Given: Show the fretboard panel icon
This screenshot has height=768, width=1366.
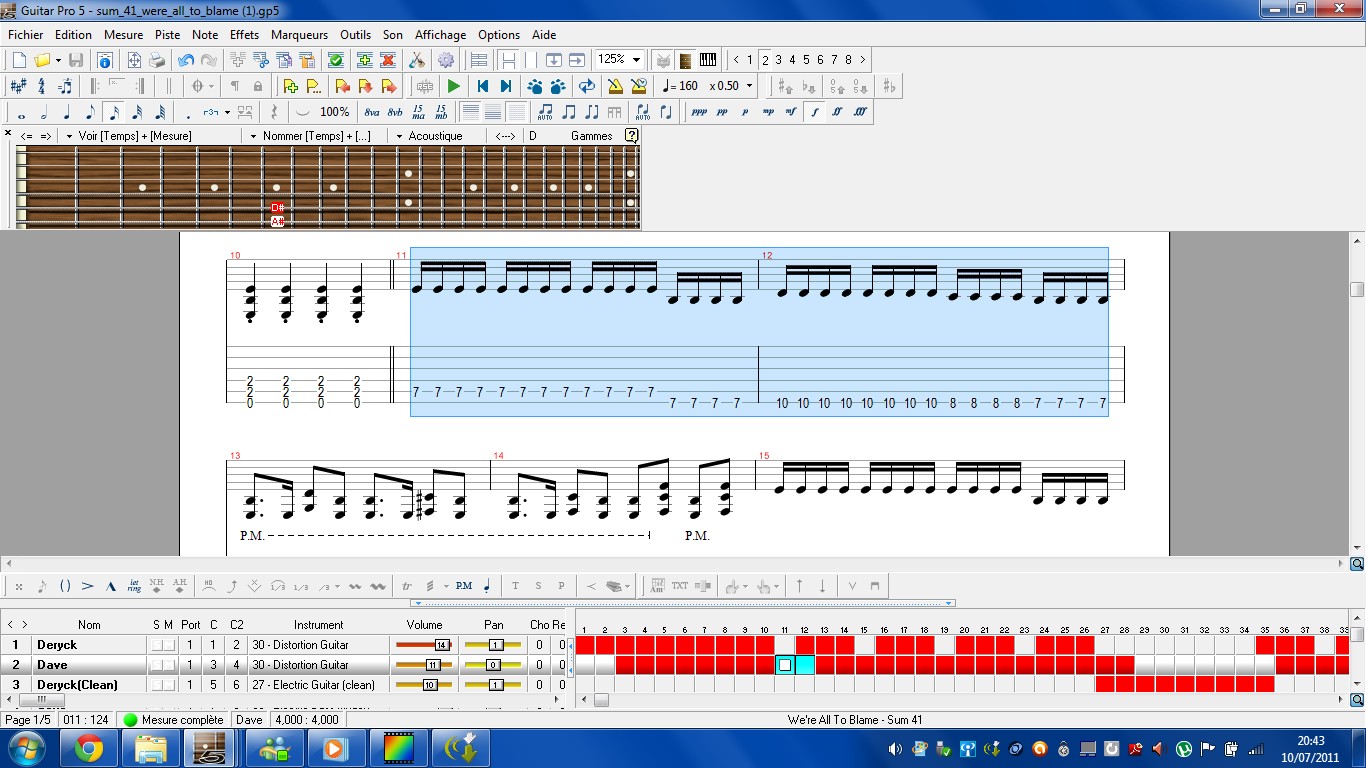Looking at the screenshot, I should click(685, 60).
